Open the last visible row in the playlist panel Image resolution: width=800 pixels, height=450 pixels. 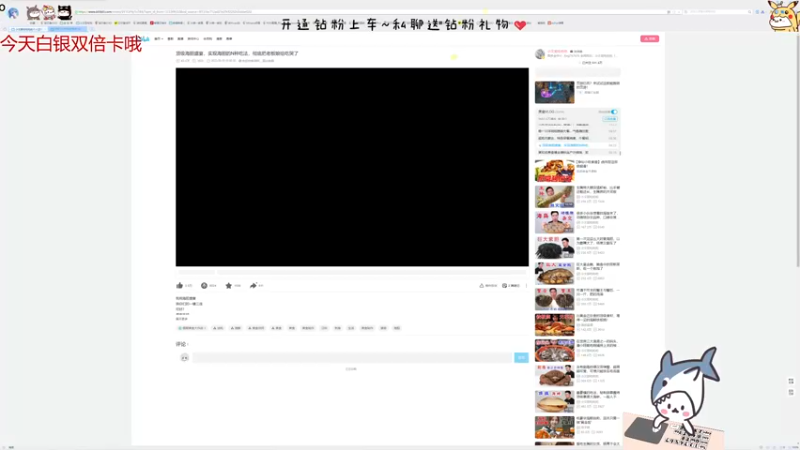click(x=578, y=153)
